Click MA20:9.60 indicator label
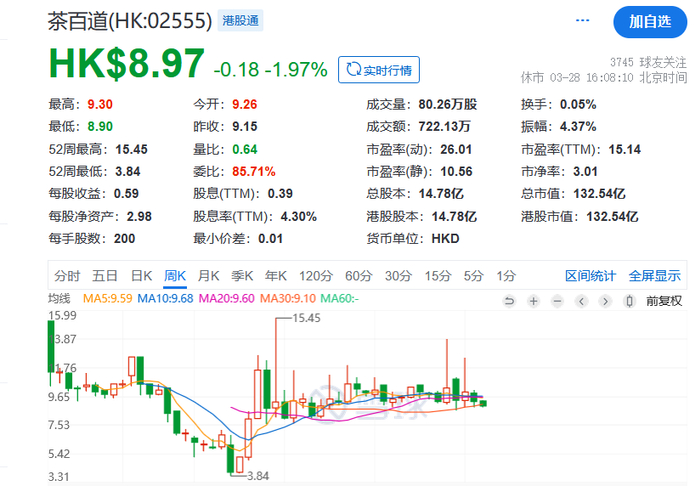This screenshot has width=700, height=486. (226, 298)
